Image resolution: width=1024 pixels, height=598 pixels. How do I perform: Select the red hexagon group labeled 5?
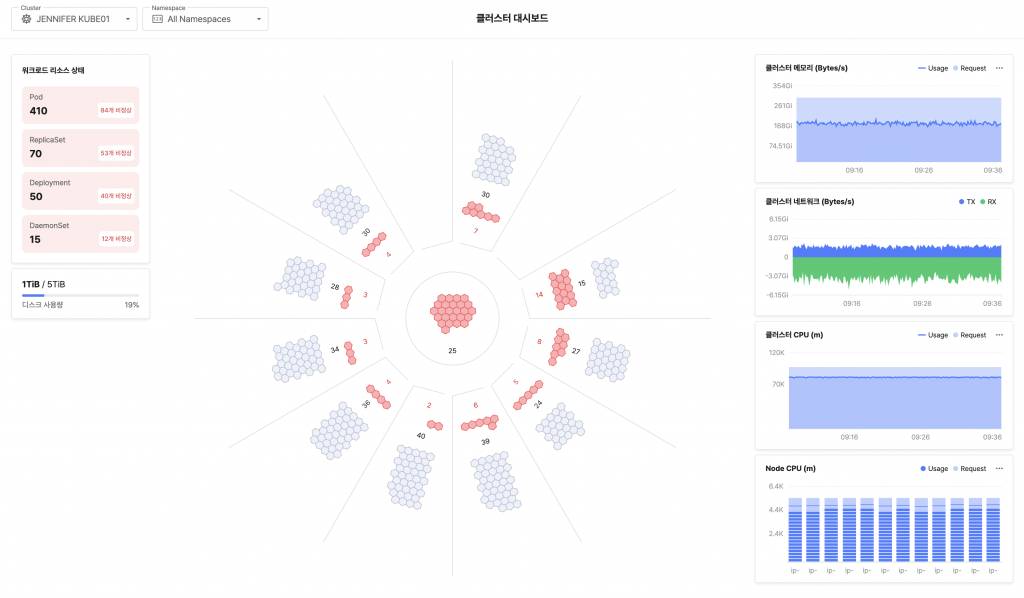[x=528, y=395]
